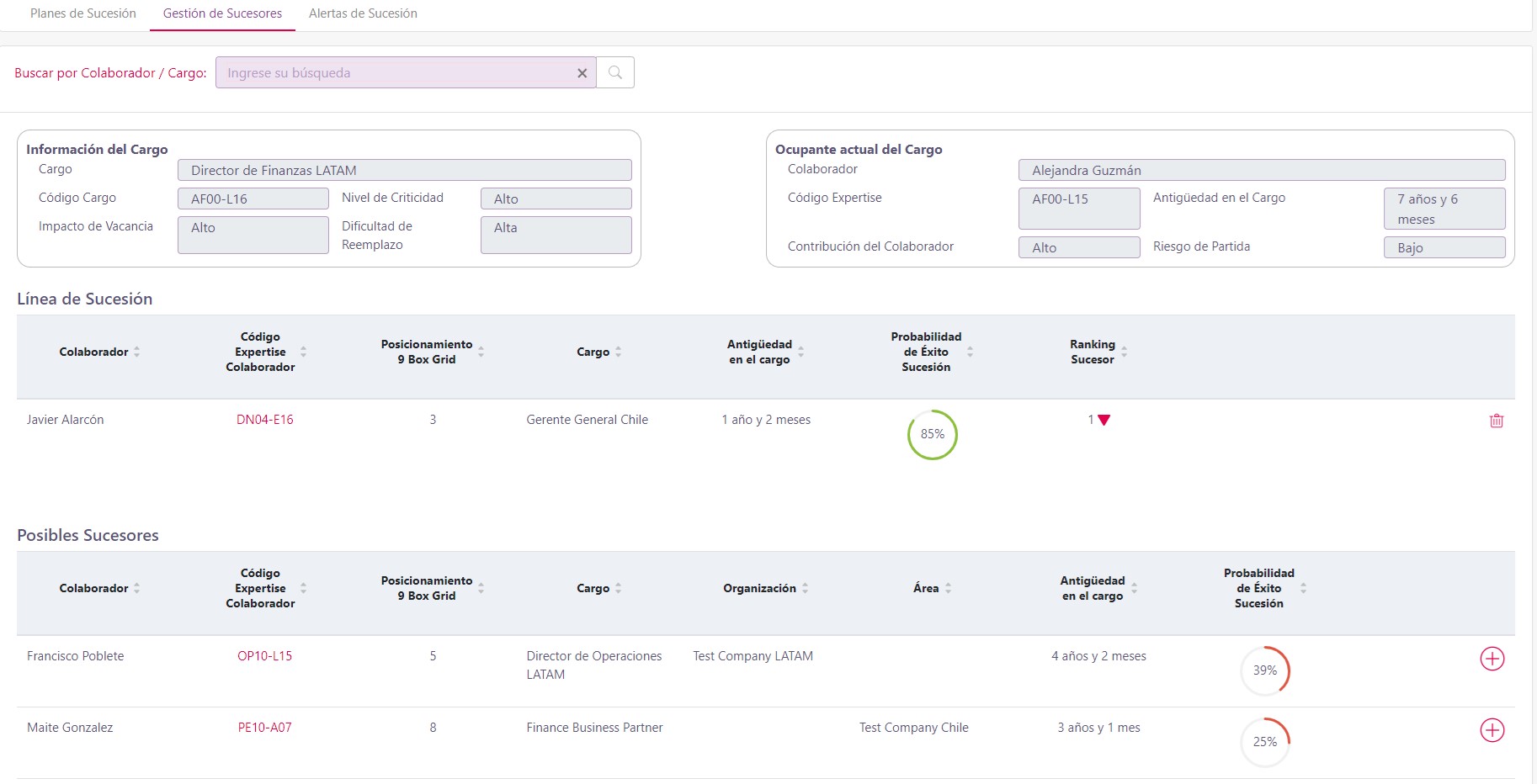Image resolution: width=1537 pixels, height=784 pixels.
Task: Open expertise code link PE10-A07
Action: click(x=264, y=728)
